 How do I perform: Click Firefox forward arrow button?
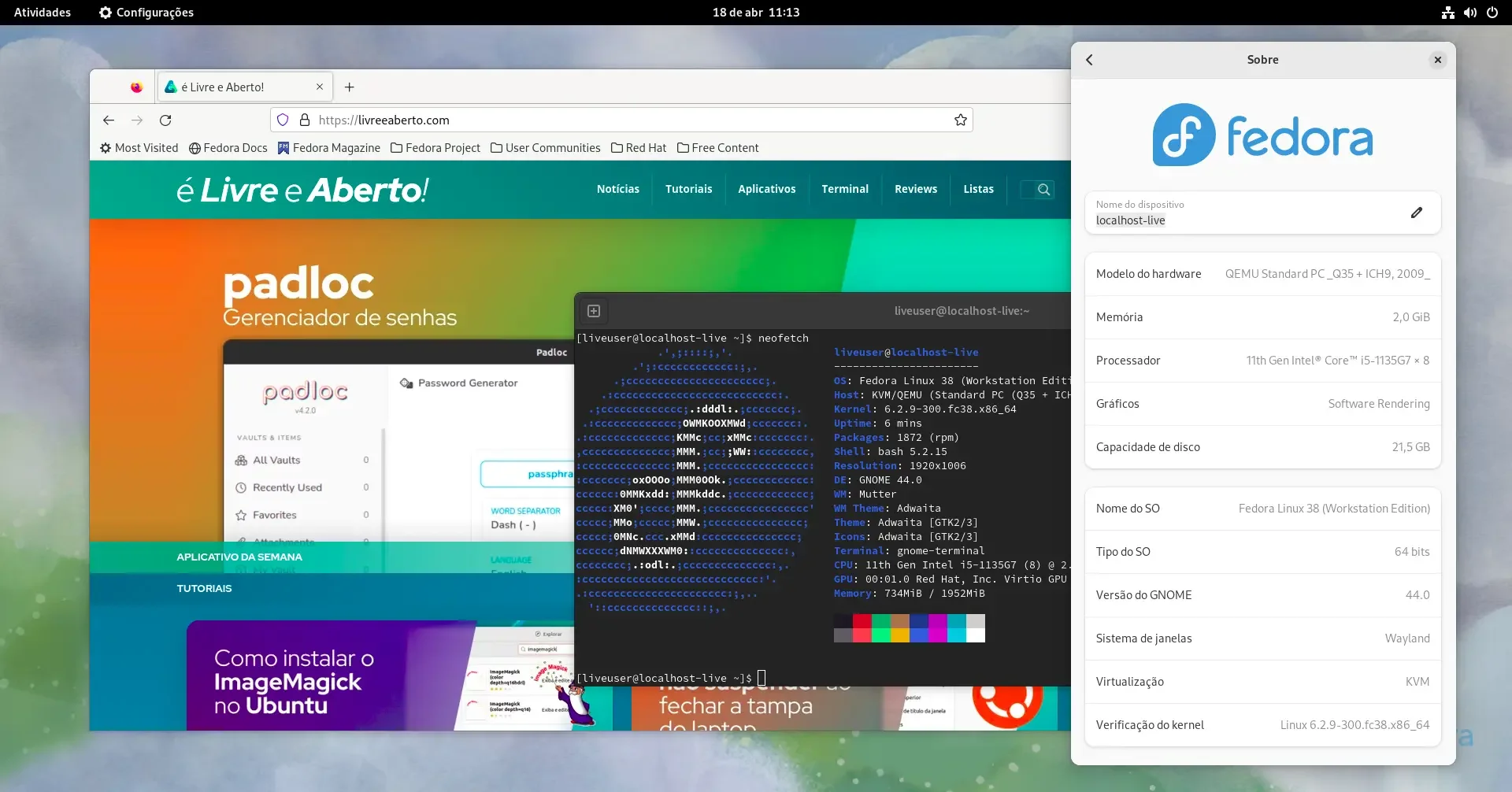pyautogui.click(x=137, y=120)
